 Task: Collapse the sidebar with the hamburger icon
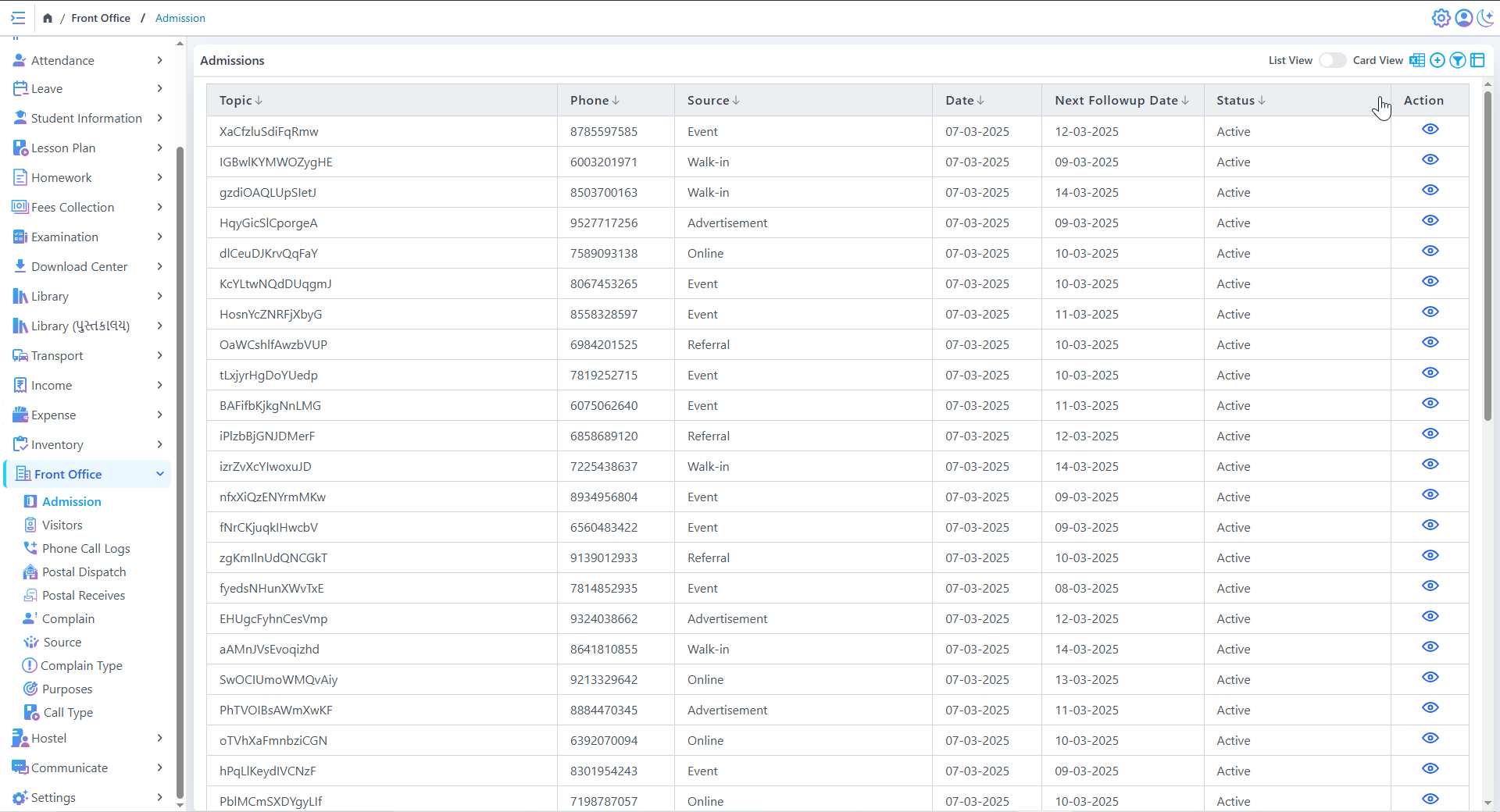(18, 18)
